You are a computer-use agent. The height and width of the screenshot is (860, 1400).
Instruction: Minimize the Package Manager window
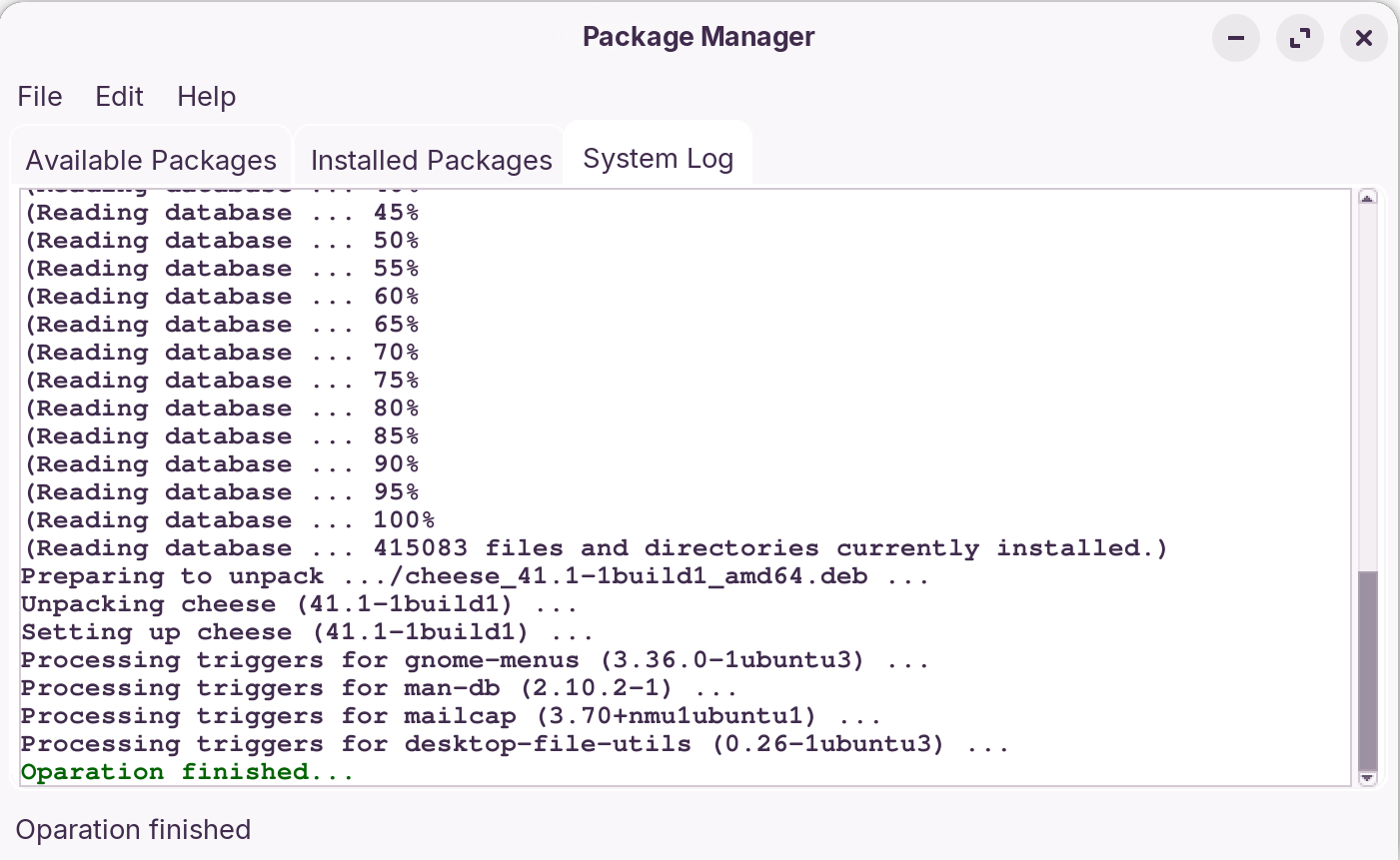tap(1236, 38)
